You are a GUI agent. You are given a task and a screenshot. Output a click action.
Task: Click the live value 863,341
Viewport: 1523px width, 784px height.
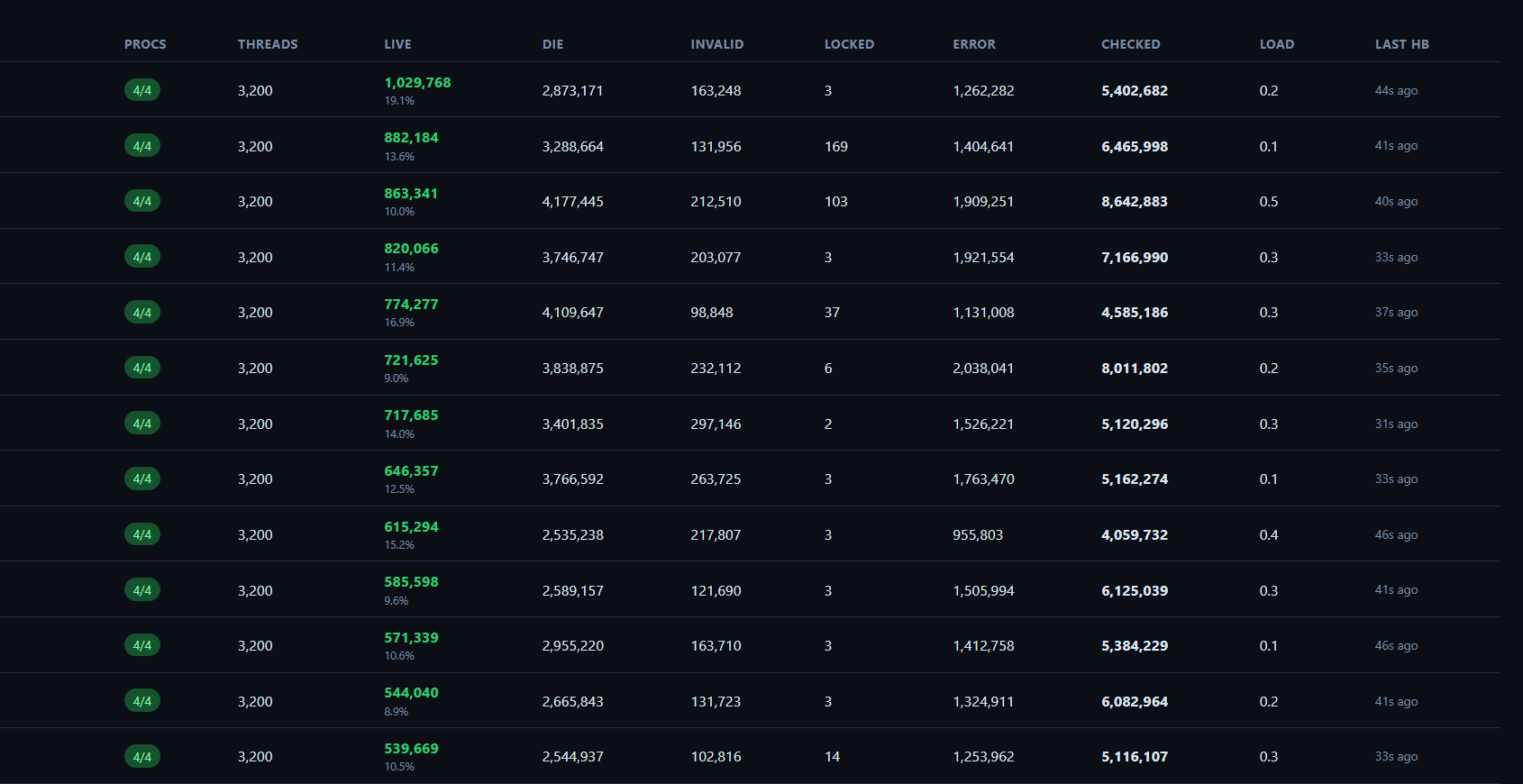coord(411,194)
